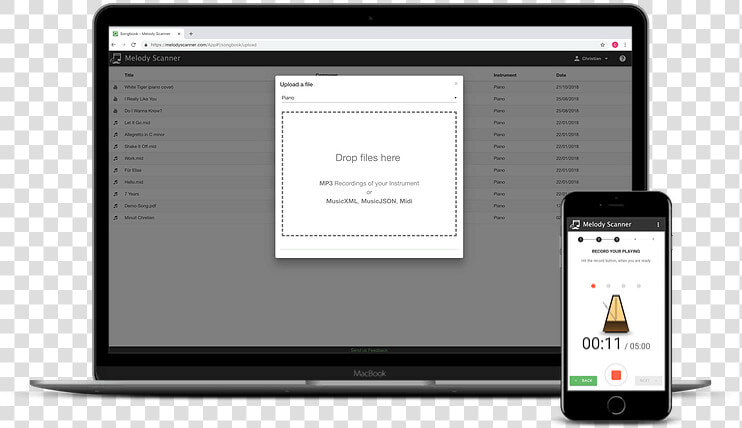Click the Hello.mid note icon
The width and height of the screenshot is (742, 428).
tap(115, 182)
